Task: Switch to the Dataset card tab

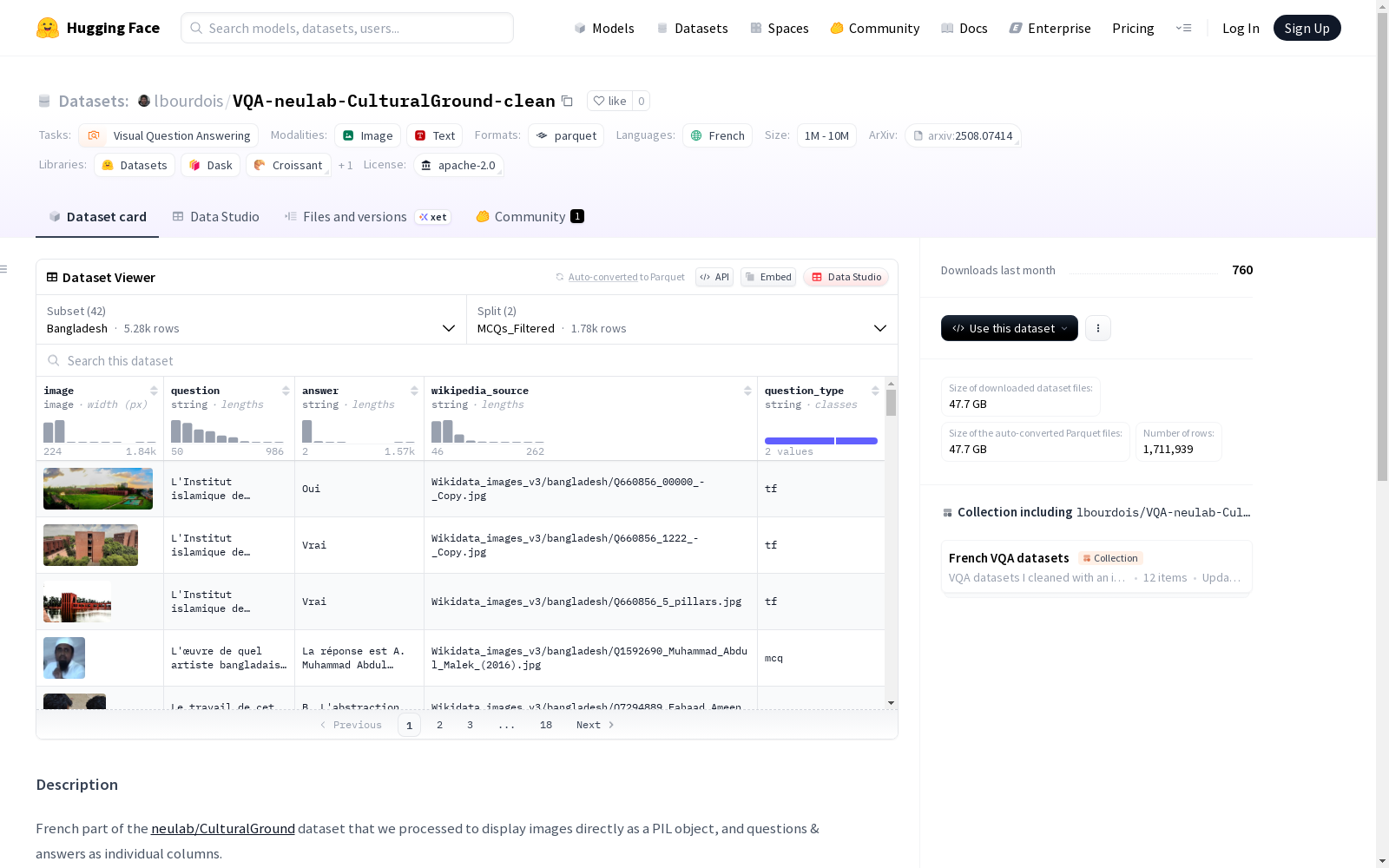Action: [97, 217]
